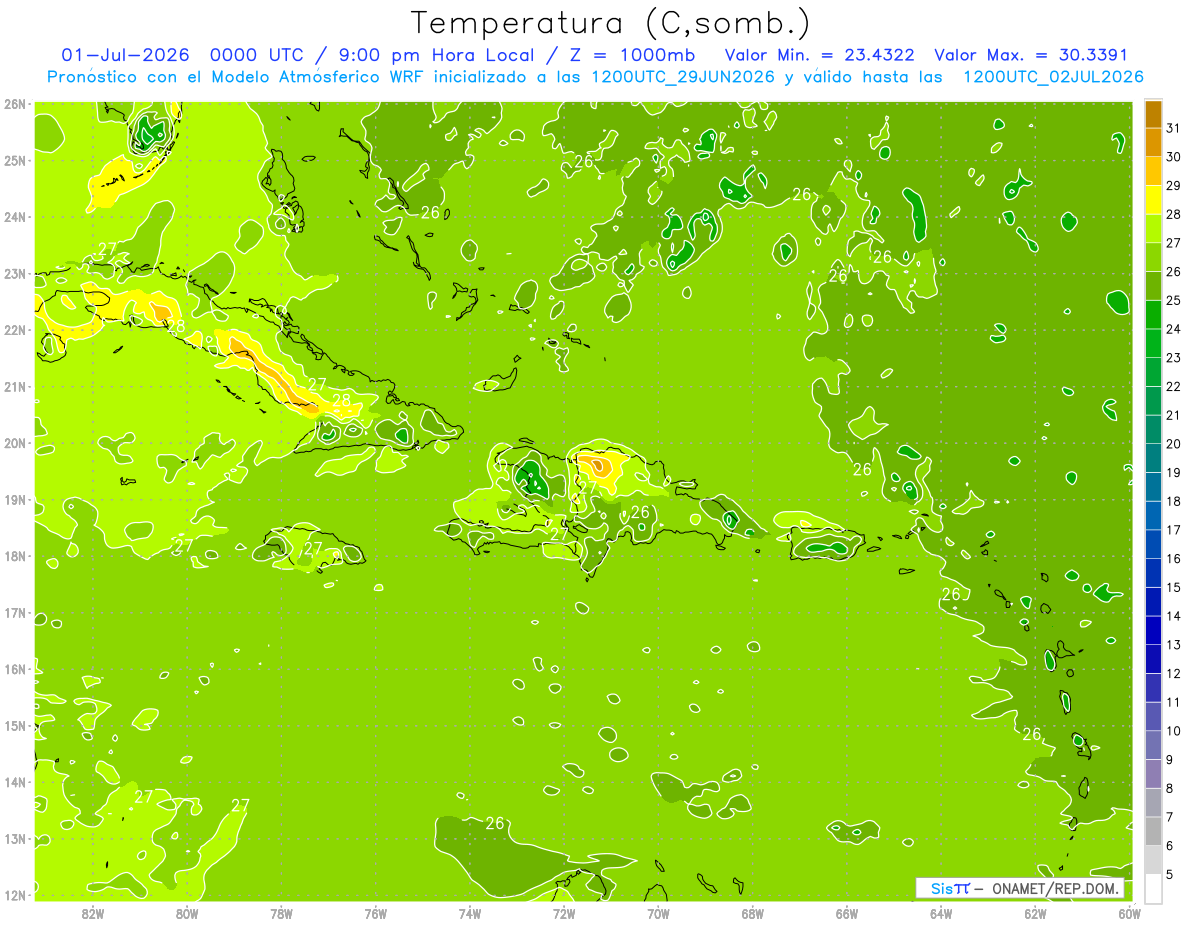Click the 82W longitude axis label
The height and width of the screenshot is (927, 1200).
point(93,914)
